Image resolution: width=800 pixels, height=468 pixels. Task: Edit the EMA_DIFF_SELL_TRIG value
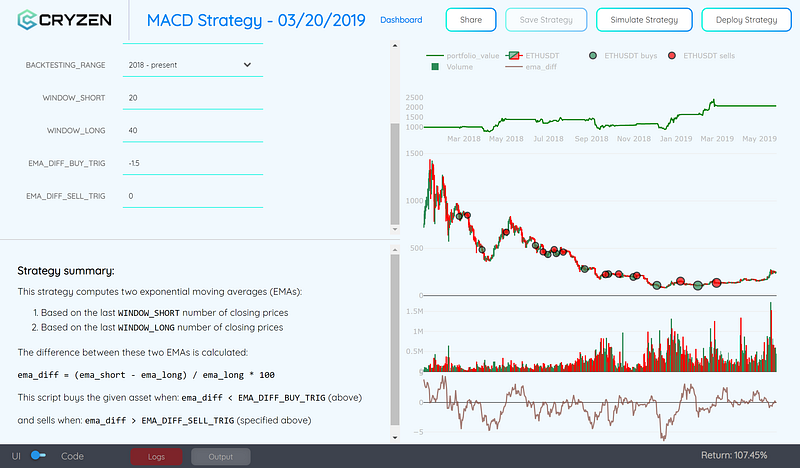[x=193, y=195]
